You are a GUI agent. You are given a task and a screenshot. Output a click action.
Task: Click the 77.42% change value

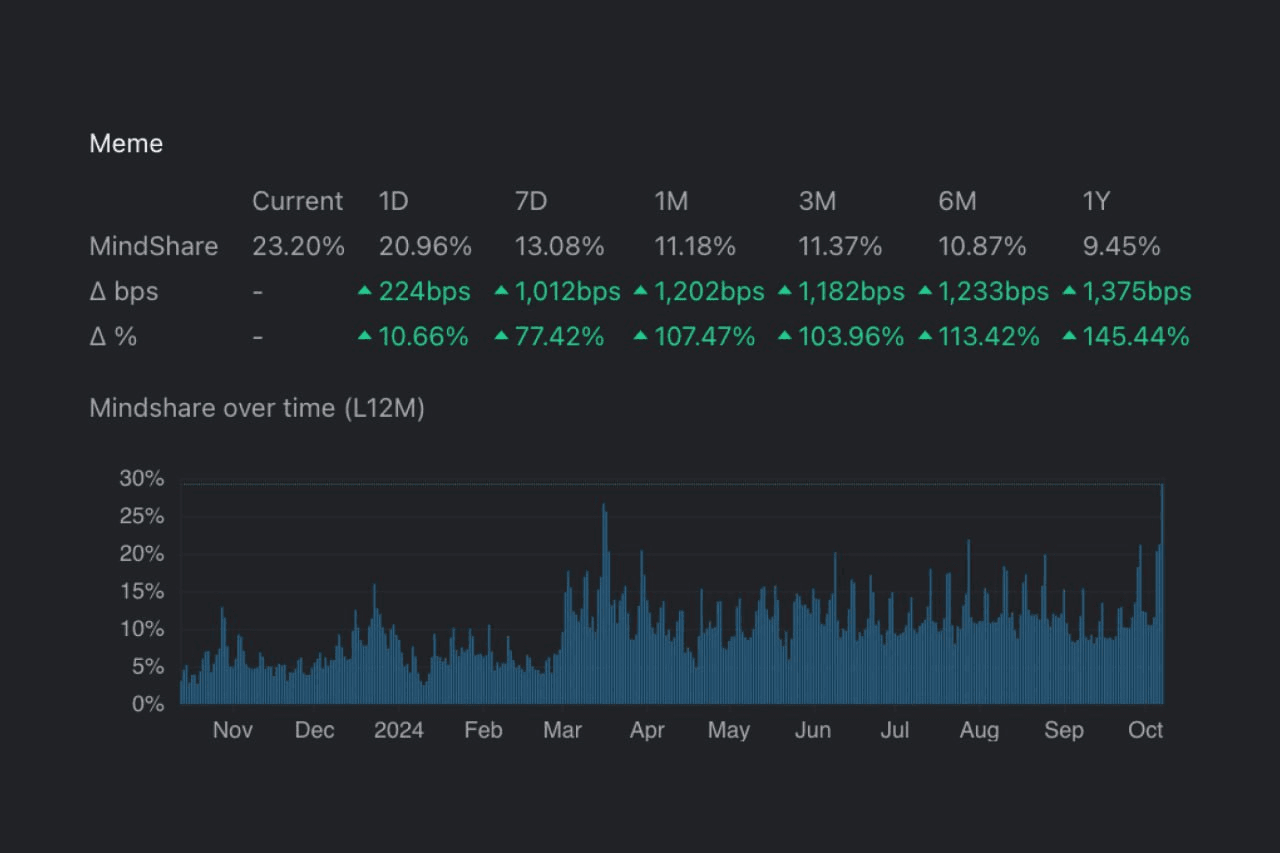click(x=559, y=336)
